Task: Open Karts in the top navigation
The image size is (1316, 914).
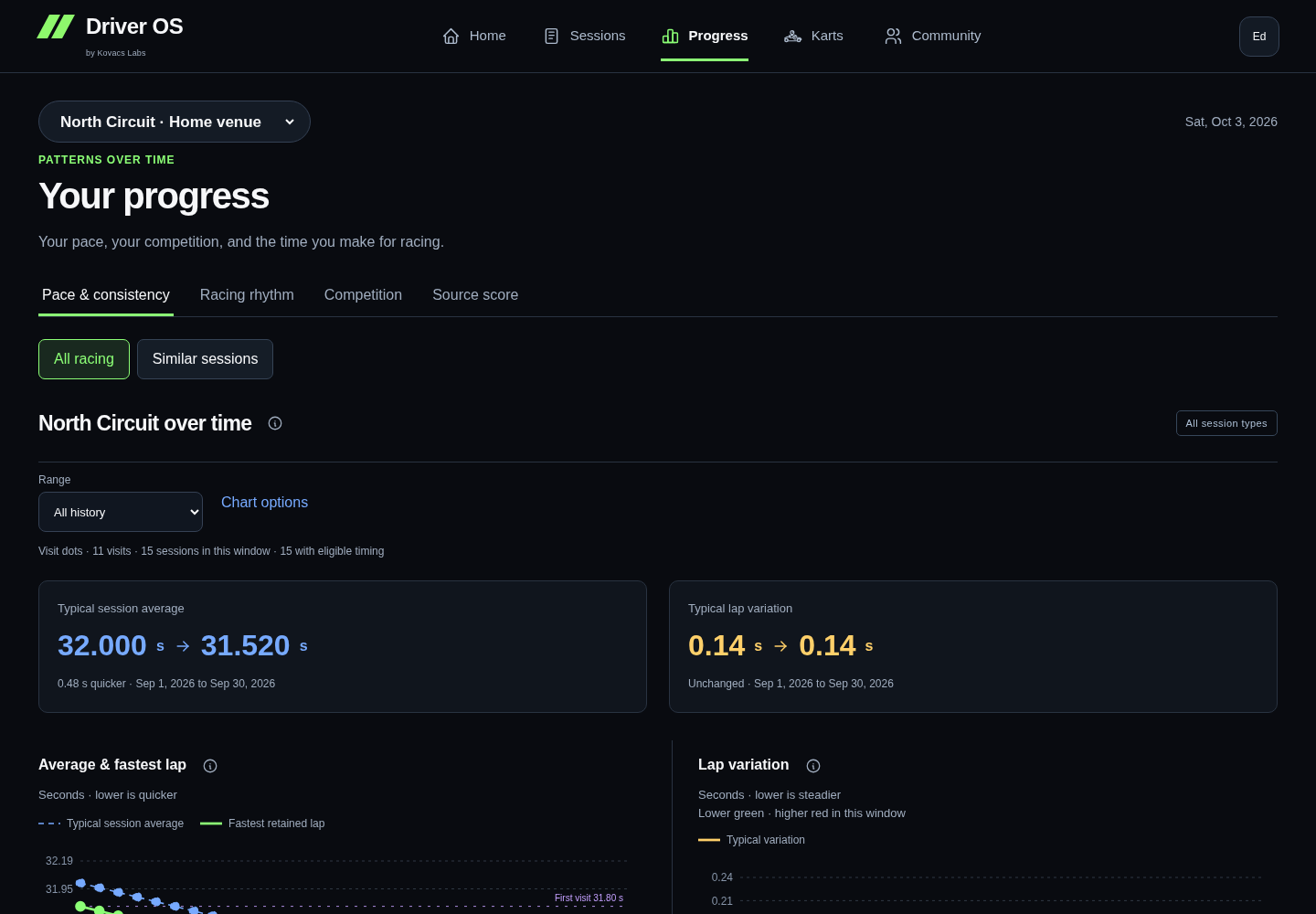Action: pos(814,36)
